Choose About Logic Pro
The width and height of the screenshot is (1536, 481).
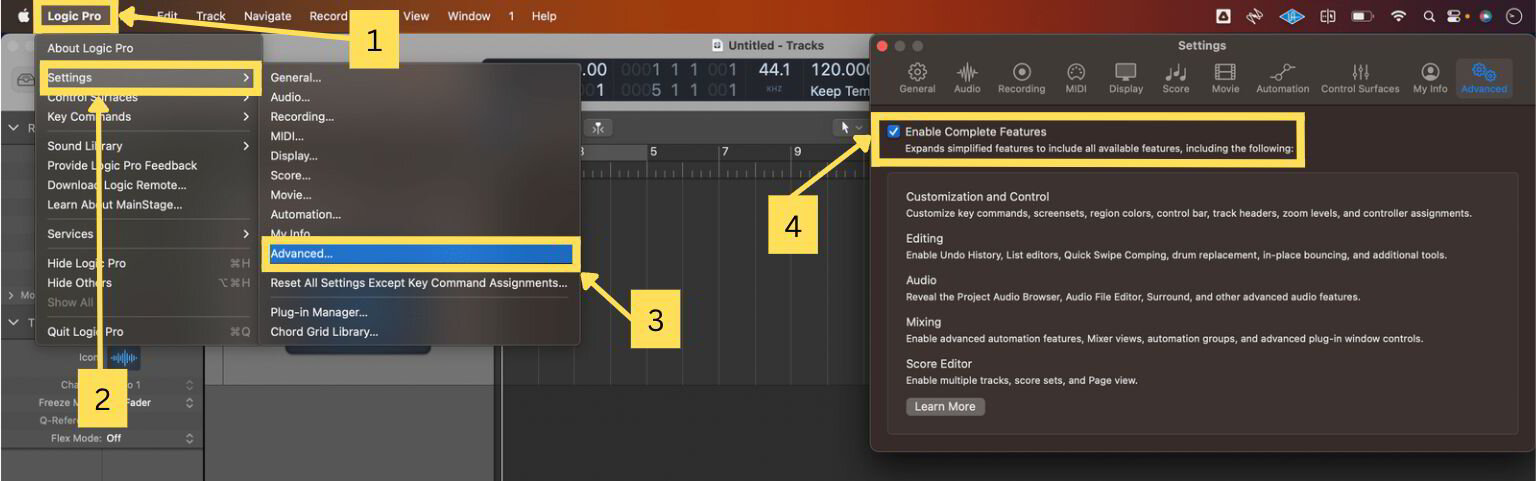point(149,48)
